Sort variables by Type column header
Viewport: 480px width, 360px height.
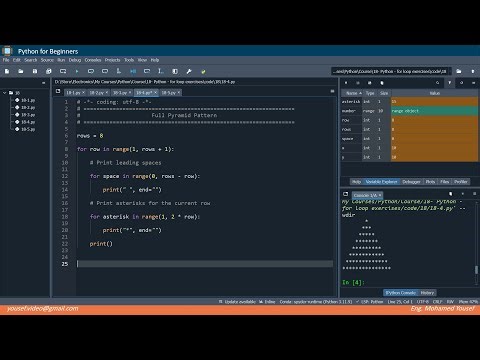click(370, 93)
